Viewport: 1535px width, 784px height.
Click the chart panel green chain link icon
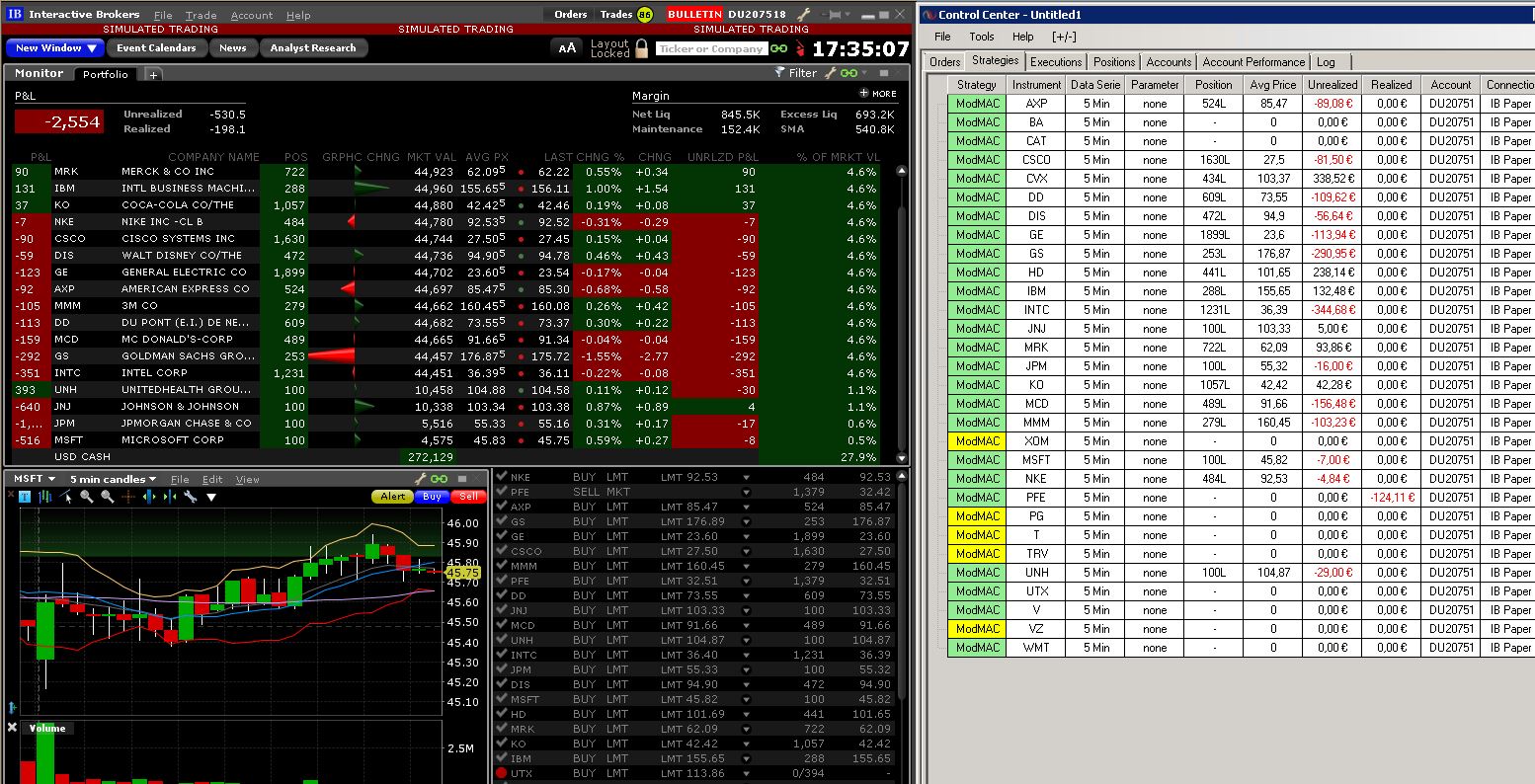[439, 479]
